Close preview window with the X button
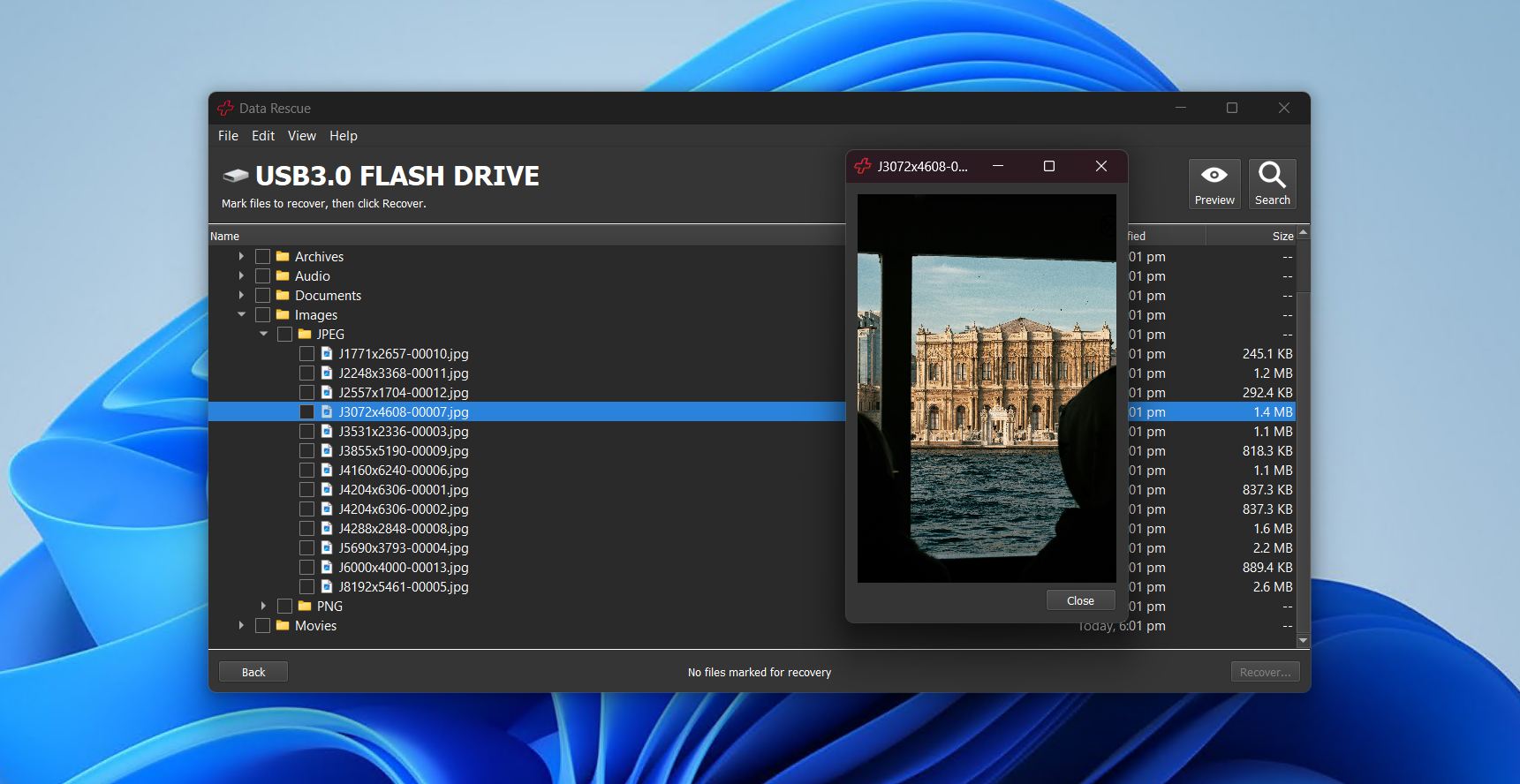1520x784 pixels. pyautogui.click(x=1101, y=166)
